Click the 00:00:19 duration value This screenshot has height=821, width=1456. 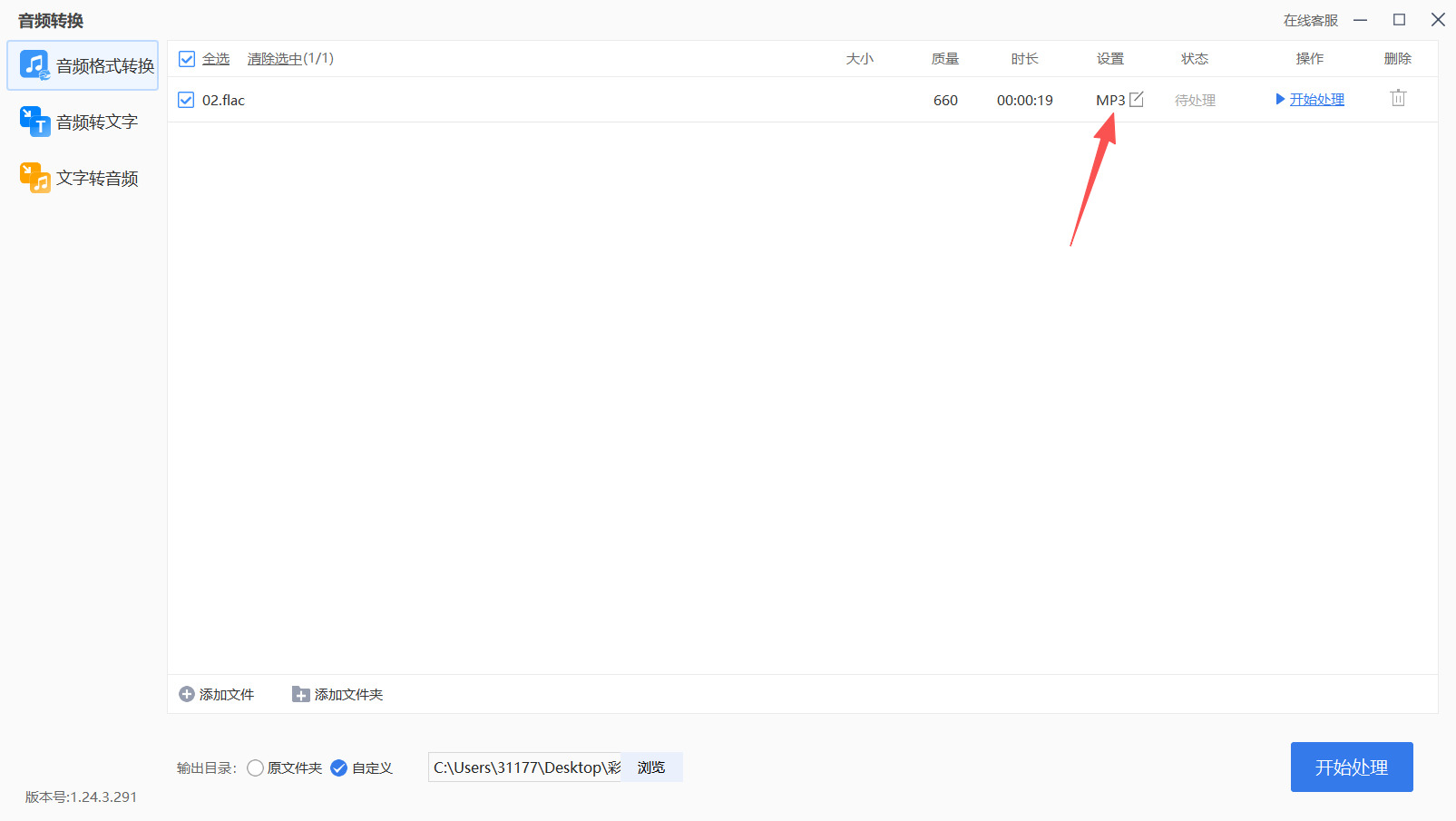pos(1025,100)
